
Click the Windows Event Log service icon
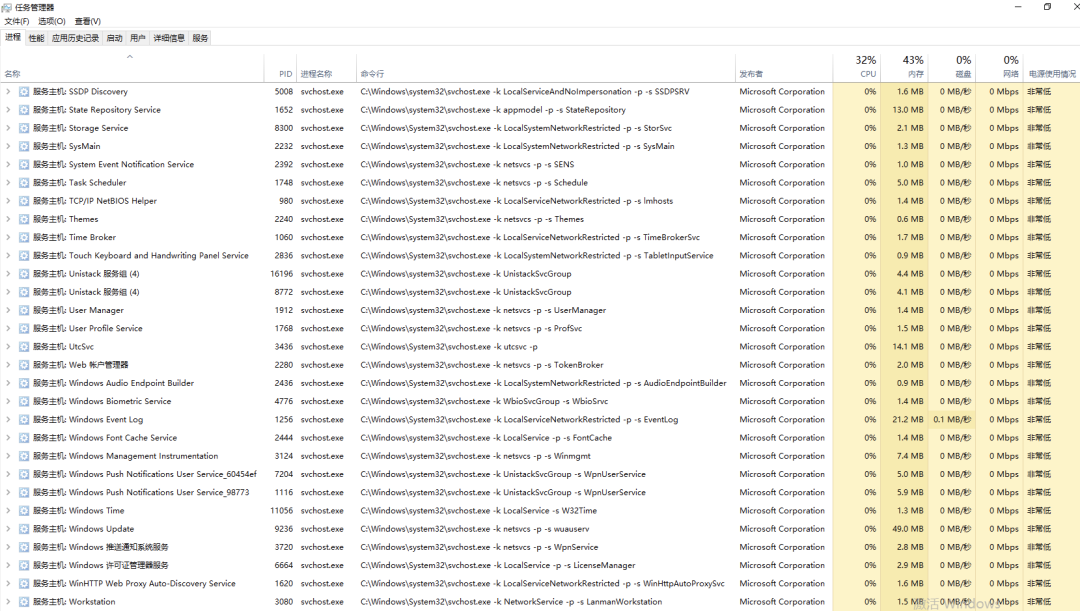pos(24,420)
